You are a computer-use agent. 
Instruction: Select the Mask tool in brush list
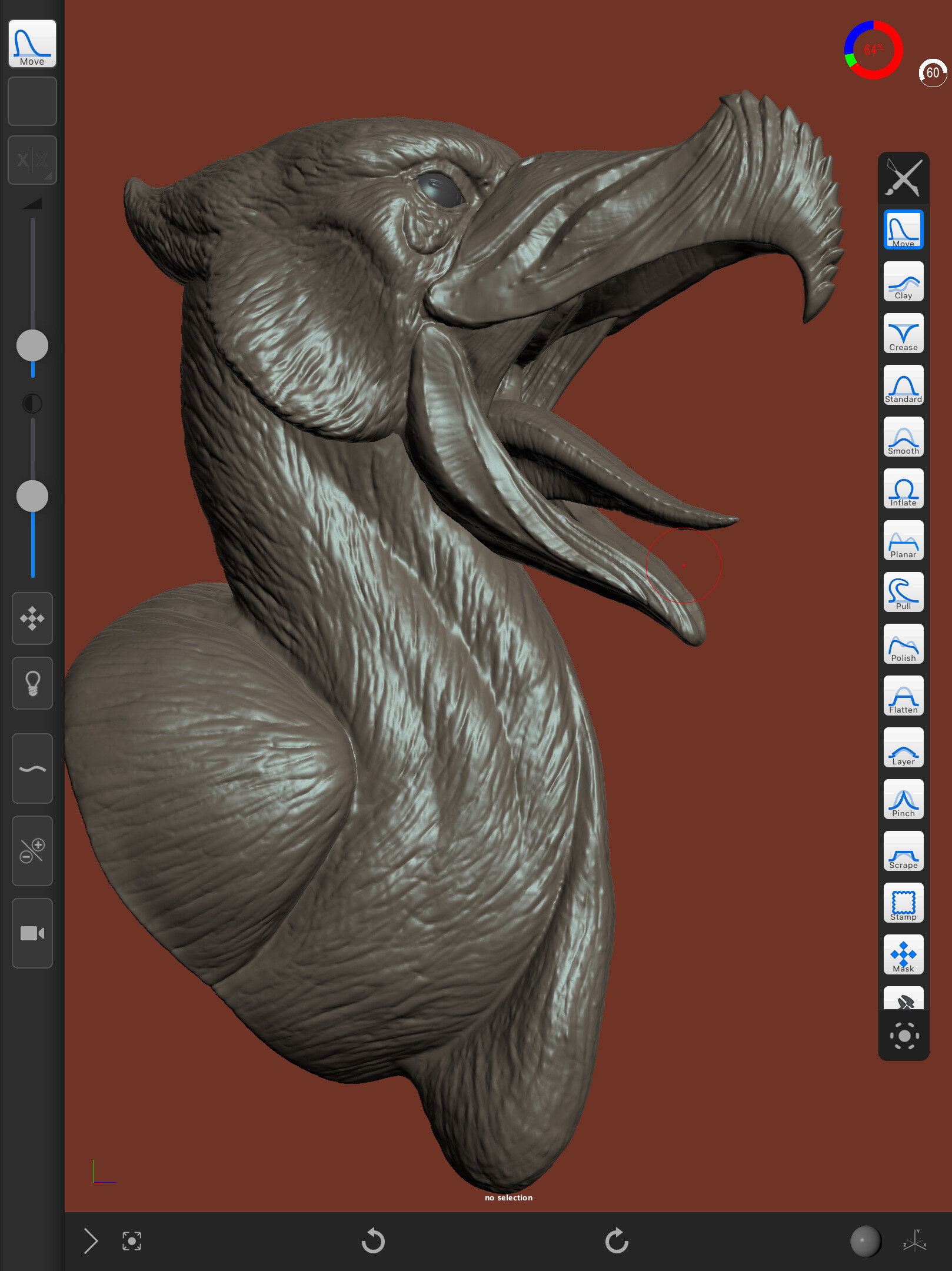pyautogui.click(x=903, y=955)
